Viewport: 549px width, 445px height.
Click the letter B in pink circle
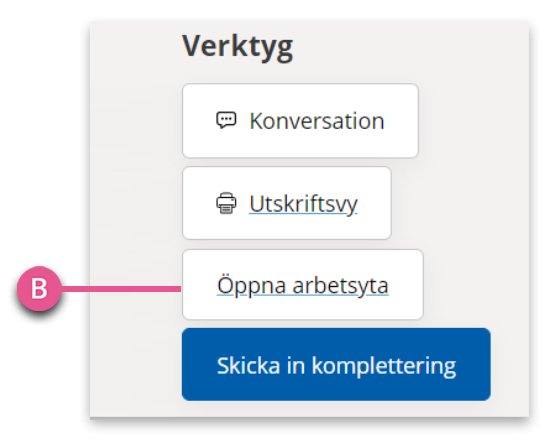[39, 289]
